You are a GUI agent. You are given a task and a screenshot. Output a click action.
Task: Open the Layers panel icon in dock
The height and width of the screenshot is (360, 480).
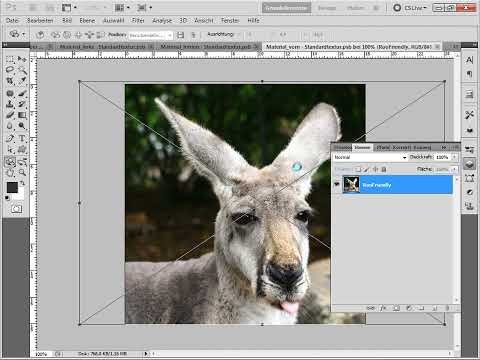pos(469,164)
